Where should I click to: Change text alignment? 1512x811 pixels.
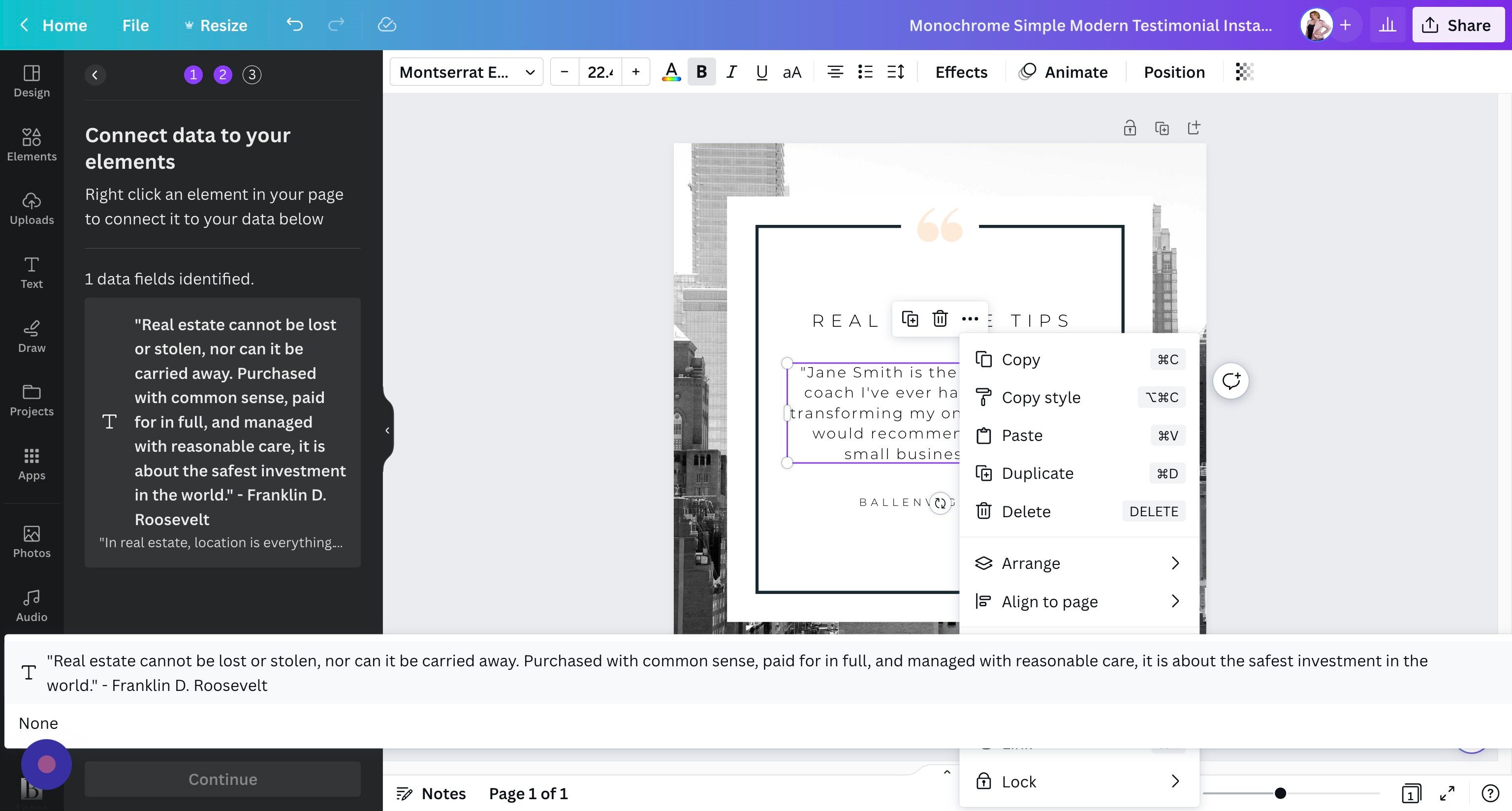coord(835,71)
